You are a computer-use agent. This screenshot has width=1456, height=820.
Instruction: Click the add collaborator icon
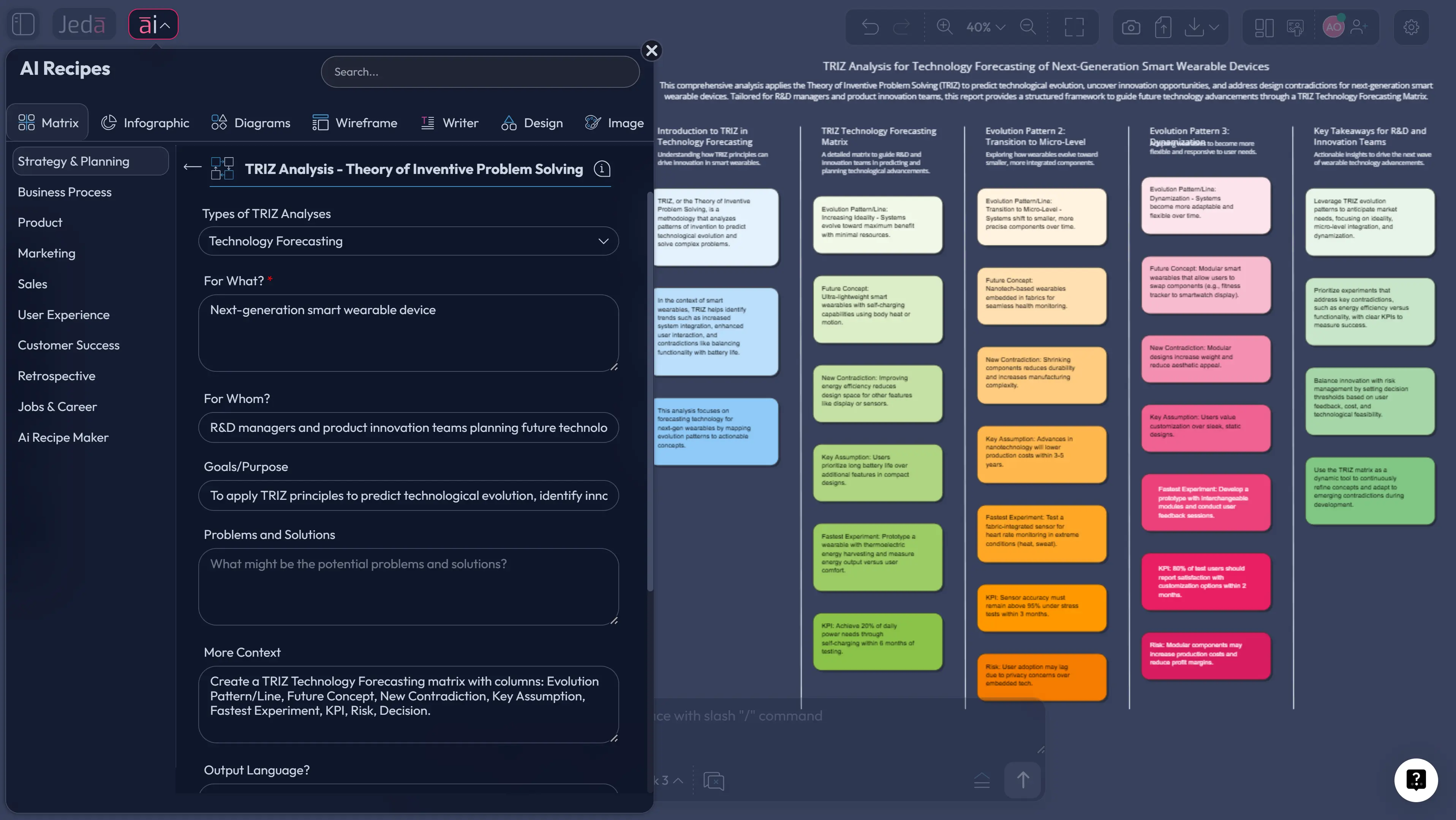point(1360,27)
